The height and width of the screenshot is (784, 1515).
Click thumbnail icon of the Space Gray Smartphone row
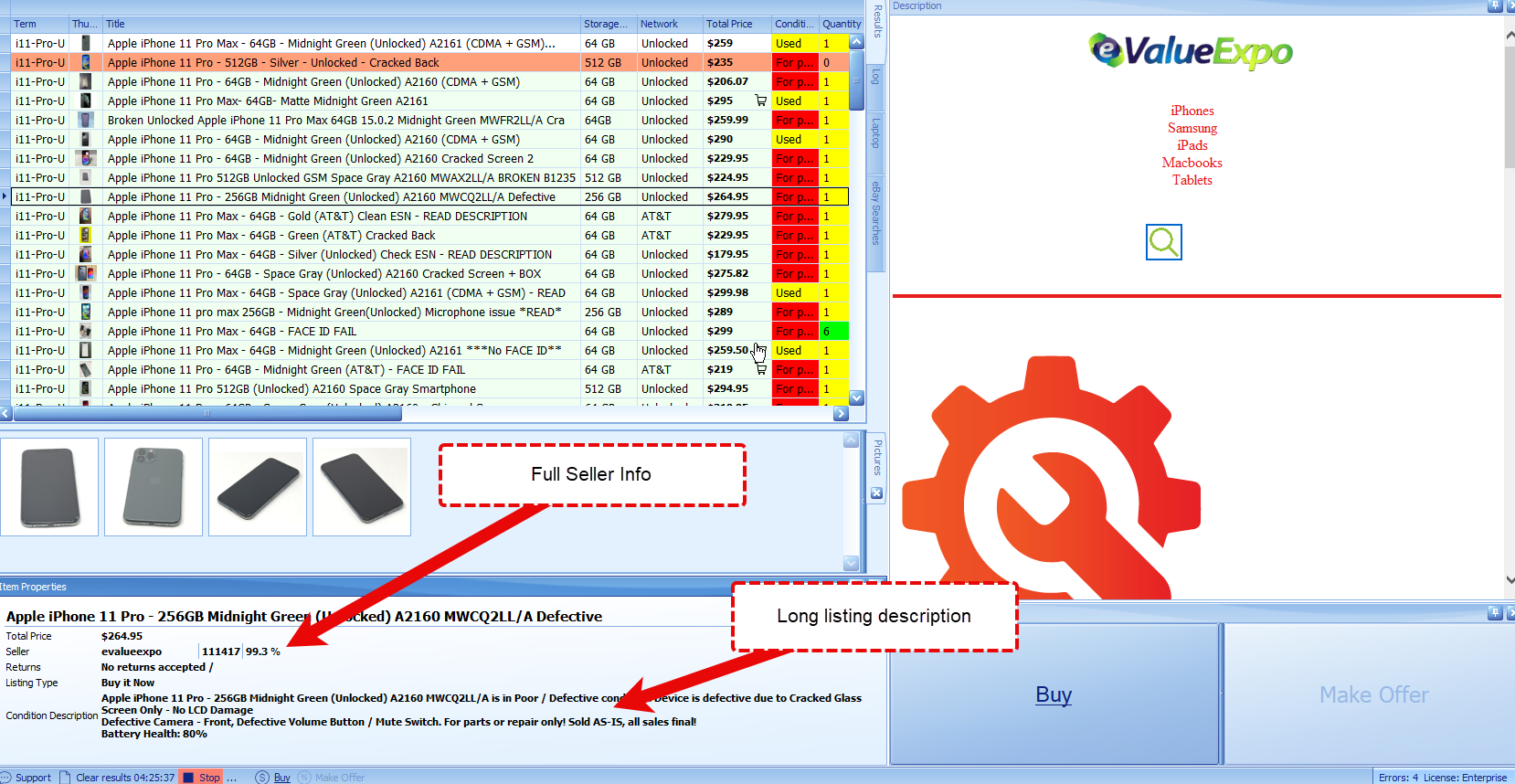pos(85,388)
